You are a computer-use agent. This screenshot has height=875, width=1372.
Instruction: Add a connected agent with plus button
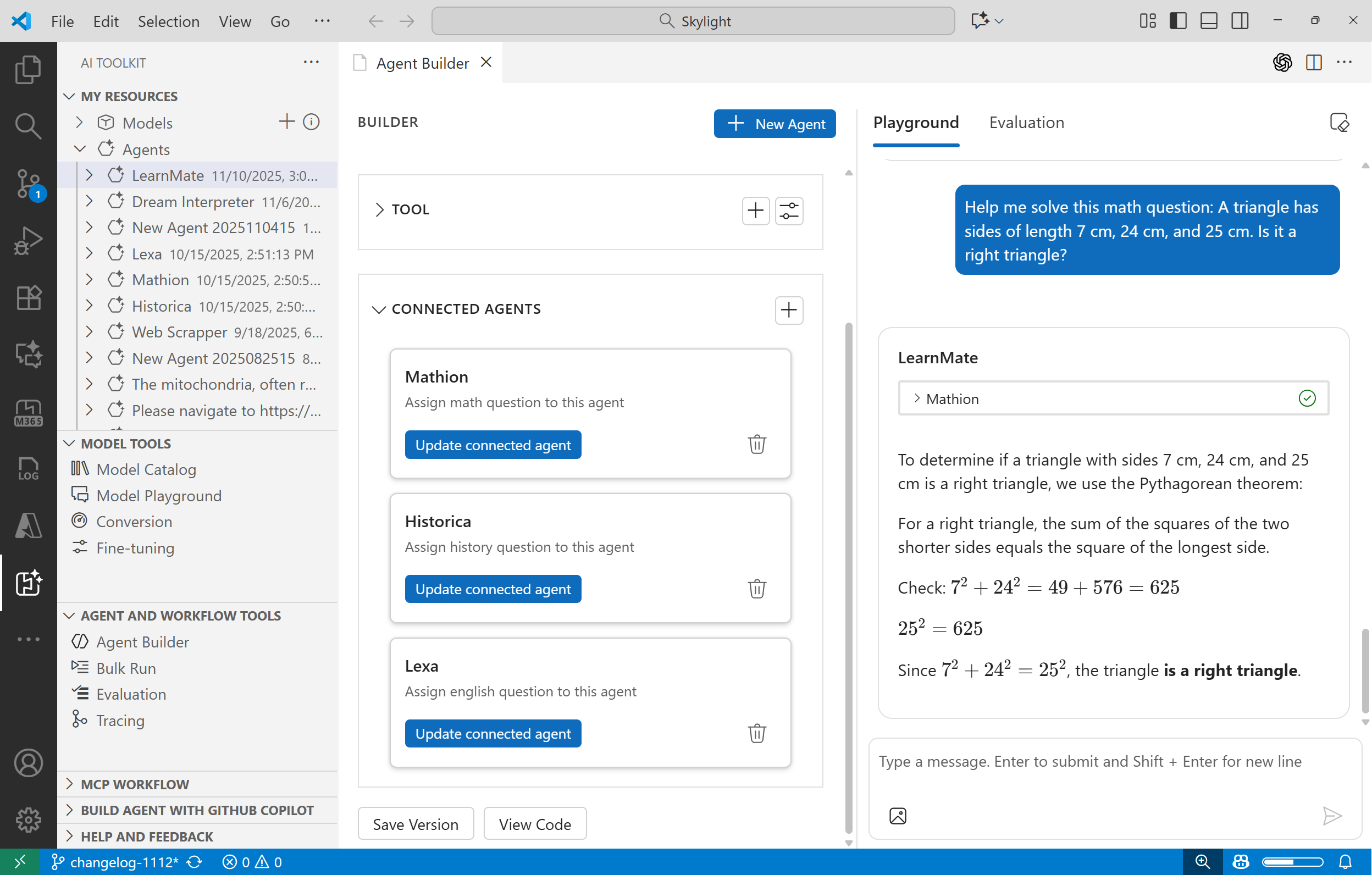[x=789, y=310]
